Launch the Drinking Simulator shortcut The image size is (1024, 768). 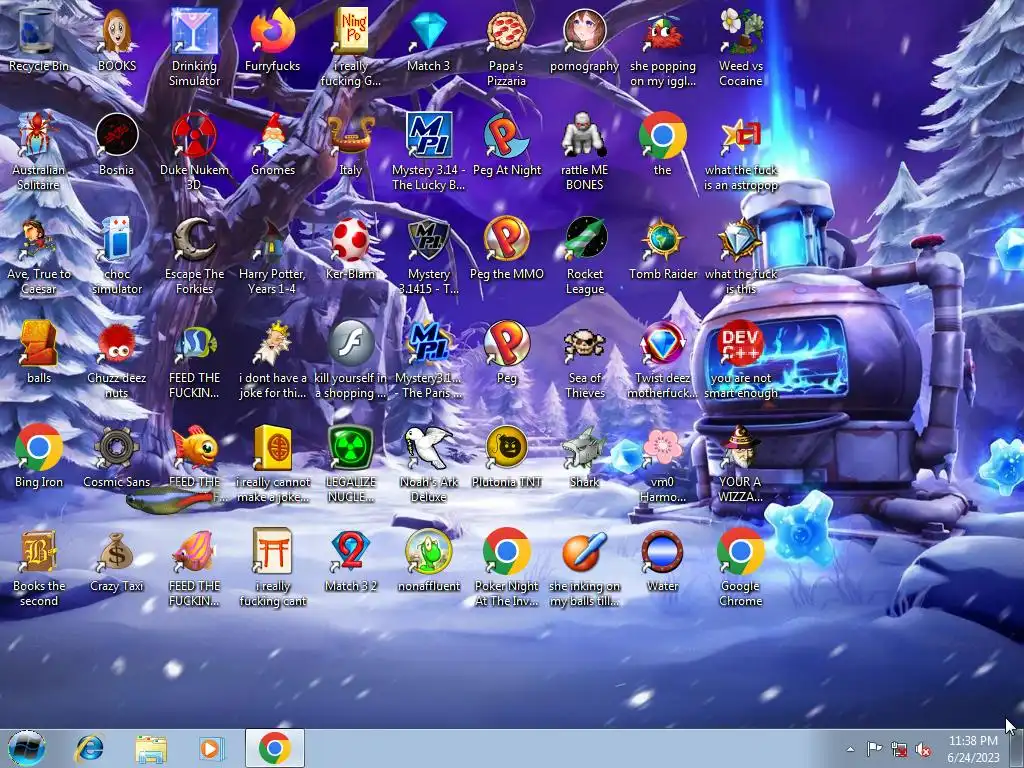(194, 47)
